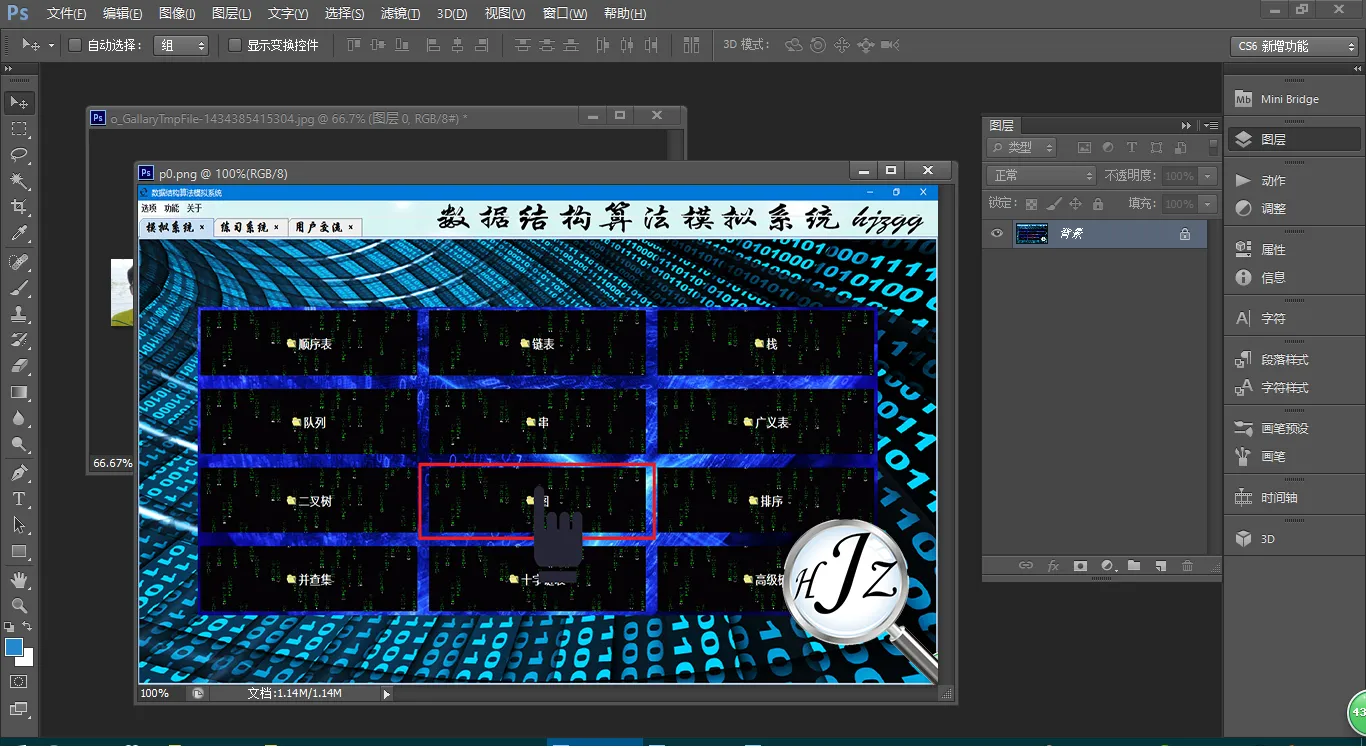Open the 视图(V) menu
The width and height of the screenshot is (1366, 748).
pos(505,14)
